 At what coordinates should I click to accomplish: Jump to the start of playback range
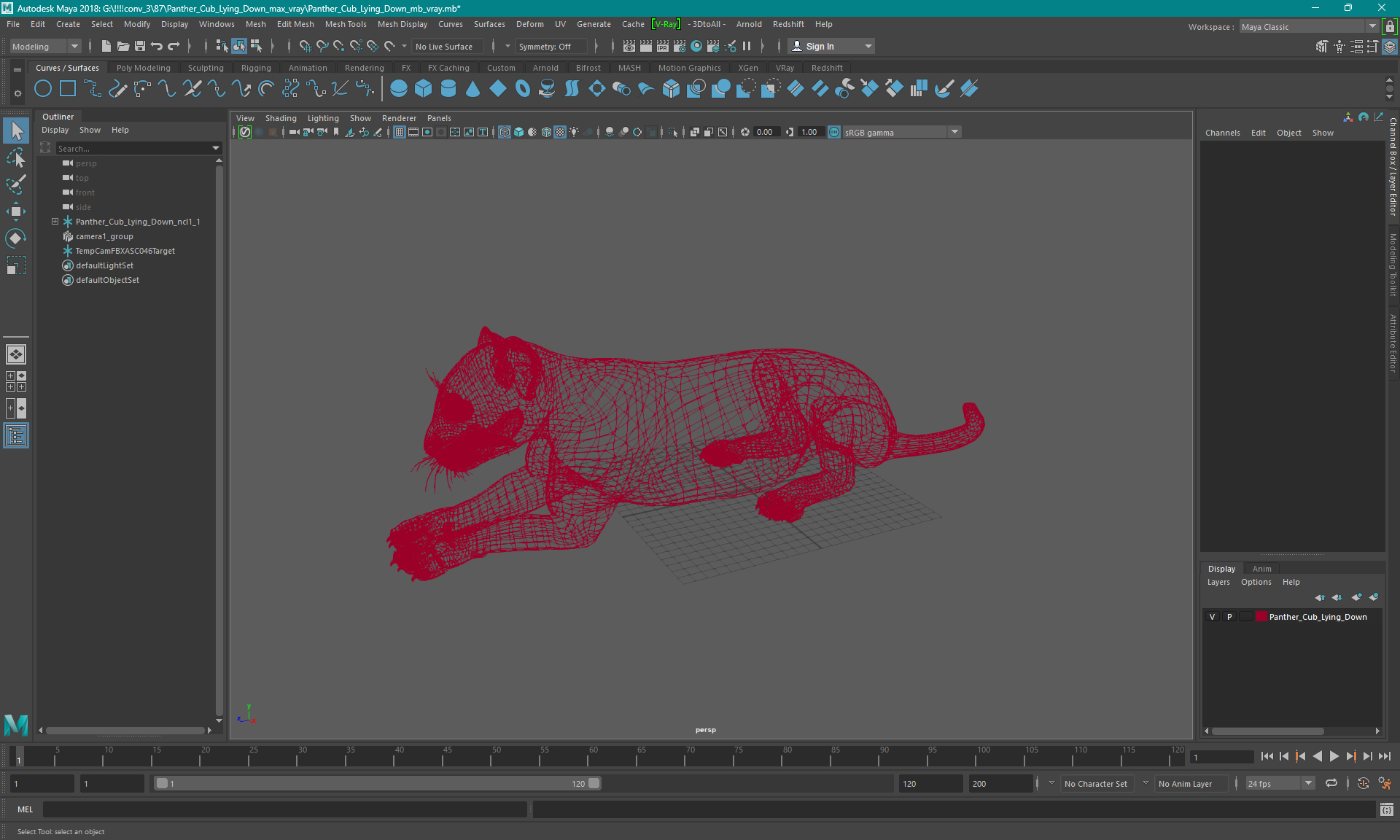pyautogui.click(x=1267, y=757)
